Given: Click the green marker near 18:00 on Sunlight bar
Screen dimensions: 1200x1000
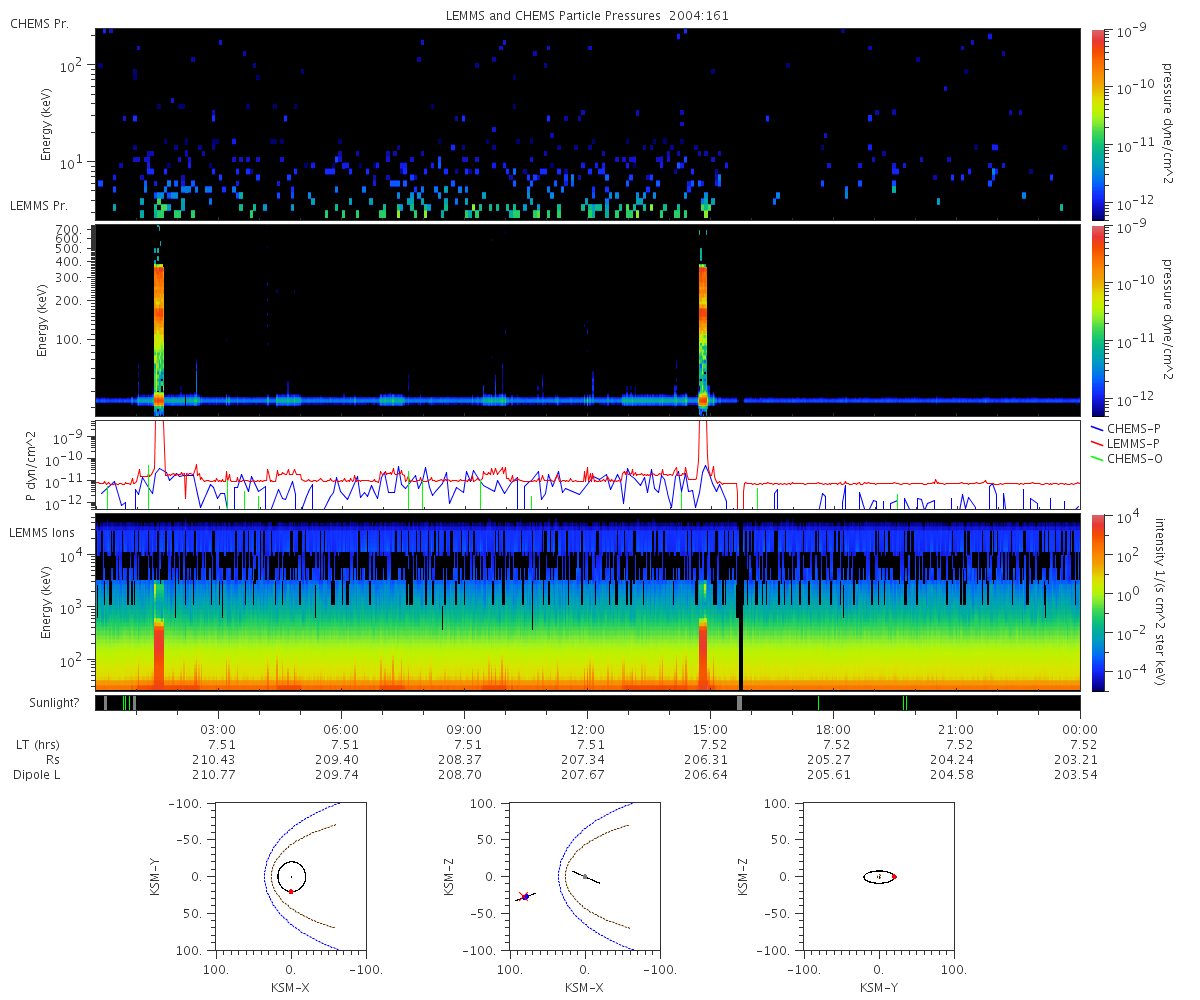Looking at the screenshot, I should point(818,703).
